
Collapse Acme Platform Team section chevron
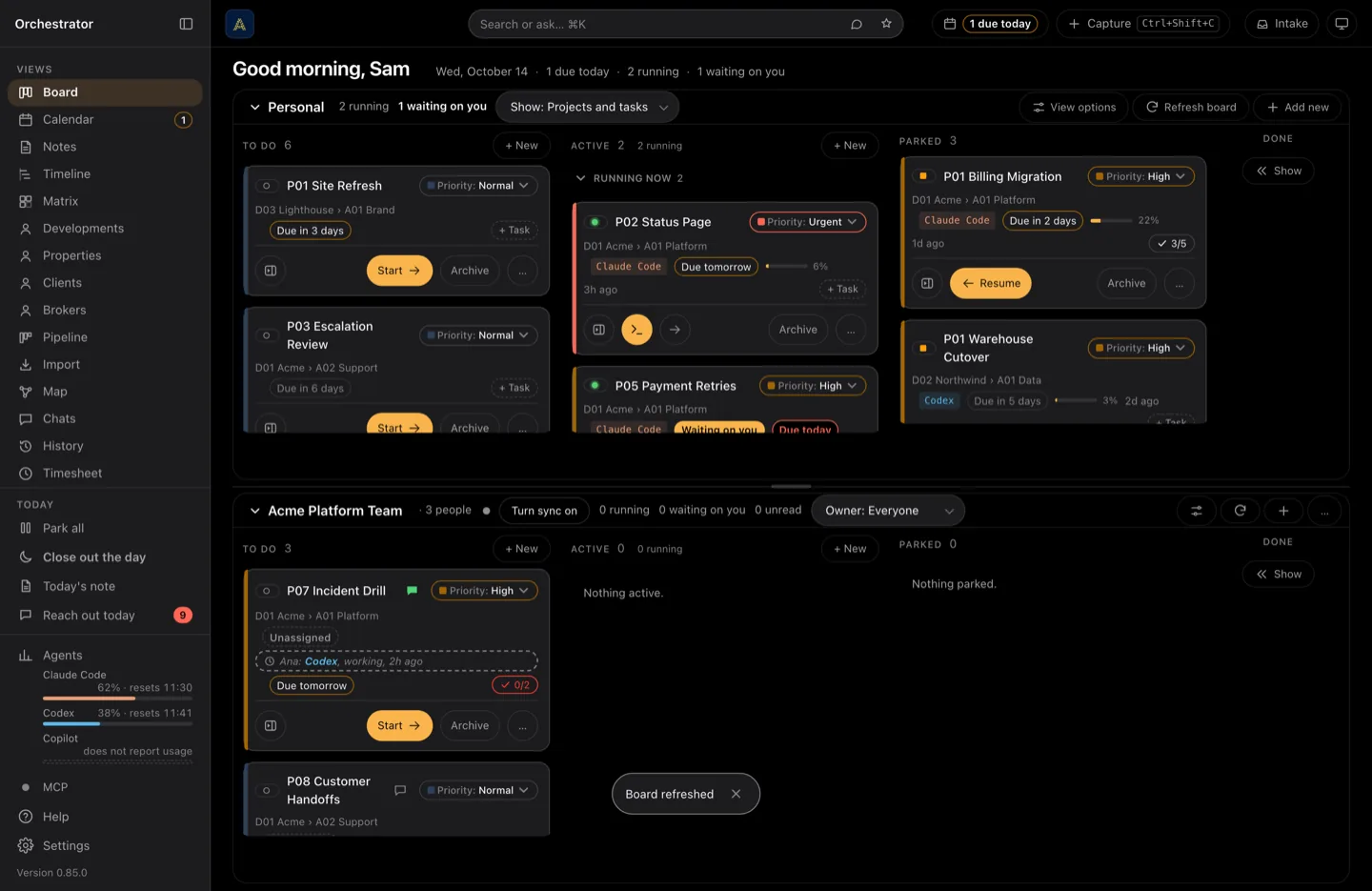coord(254,511)
